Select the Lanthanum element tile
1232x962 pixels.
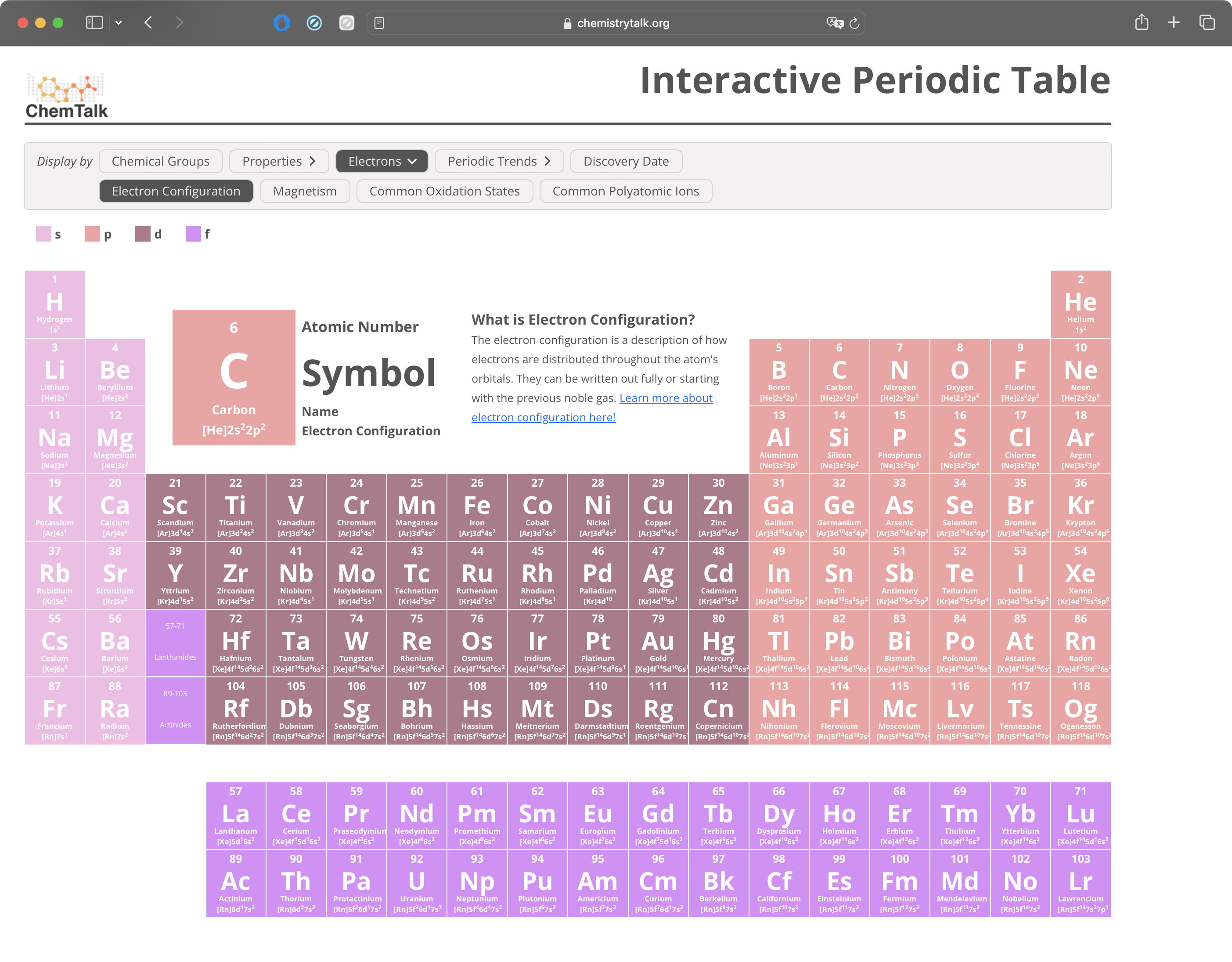[x=236, y=815]
